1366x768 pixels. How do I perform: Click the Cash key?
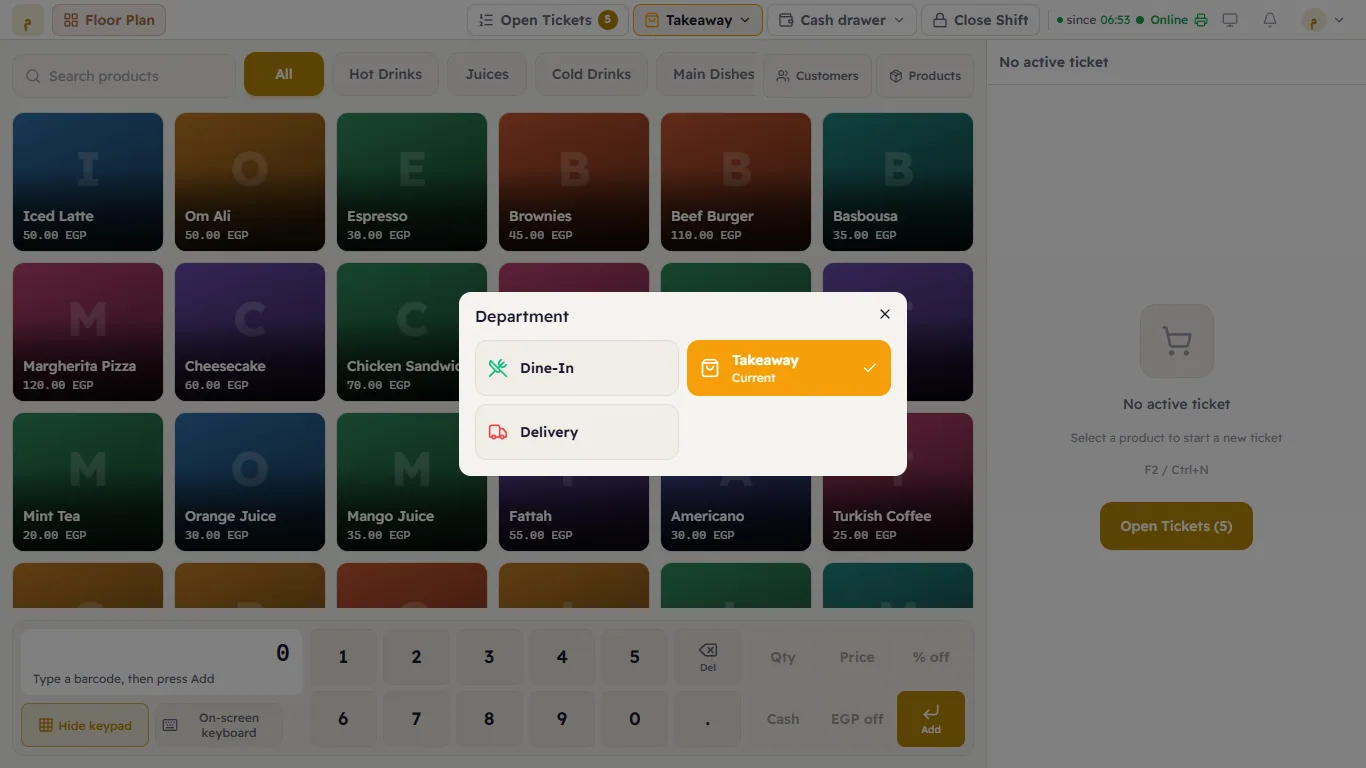click(x=783, y=719)
